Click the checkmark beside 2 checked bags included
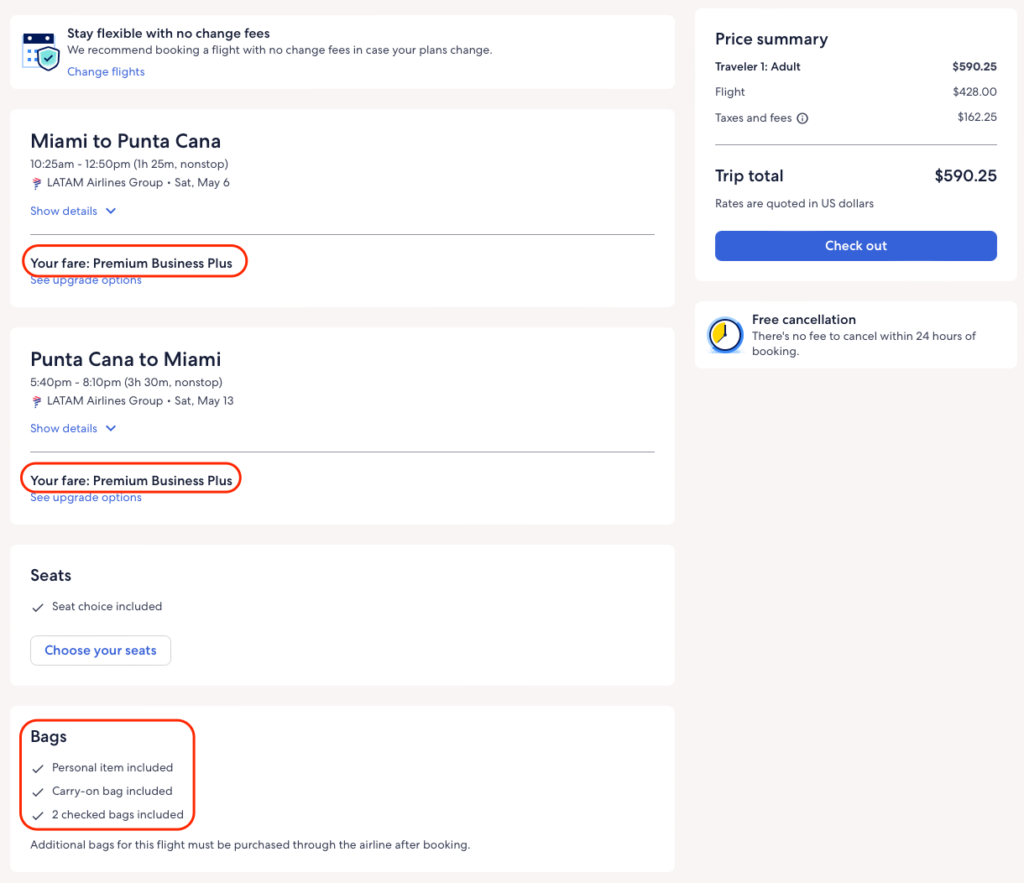The image size is (1024, 883). click(x=38, y=815)
